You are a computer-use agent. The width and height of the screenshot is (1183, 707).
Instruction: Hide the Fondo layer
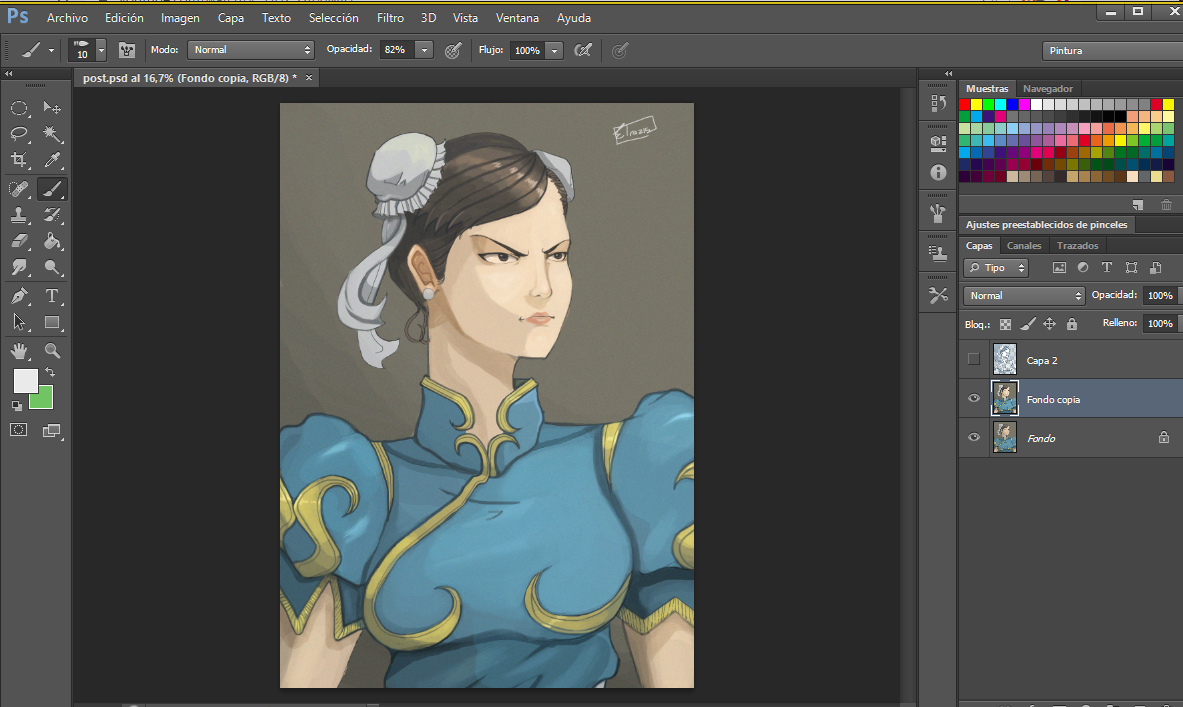point(974,438)
